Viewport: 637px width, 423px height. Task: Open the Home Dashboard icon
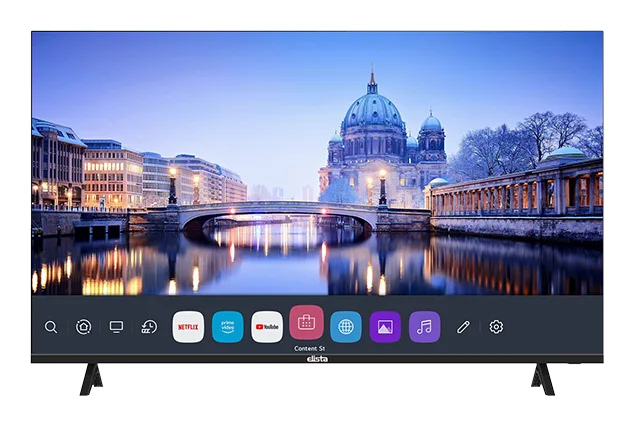click(84, 327)
